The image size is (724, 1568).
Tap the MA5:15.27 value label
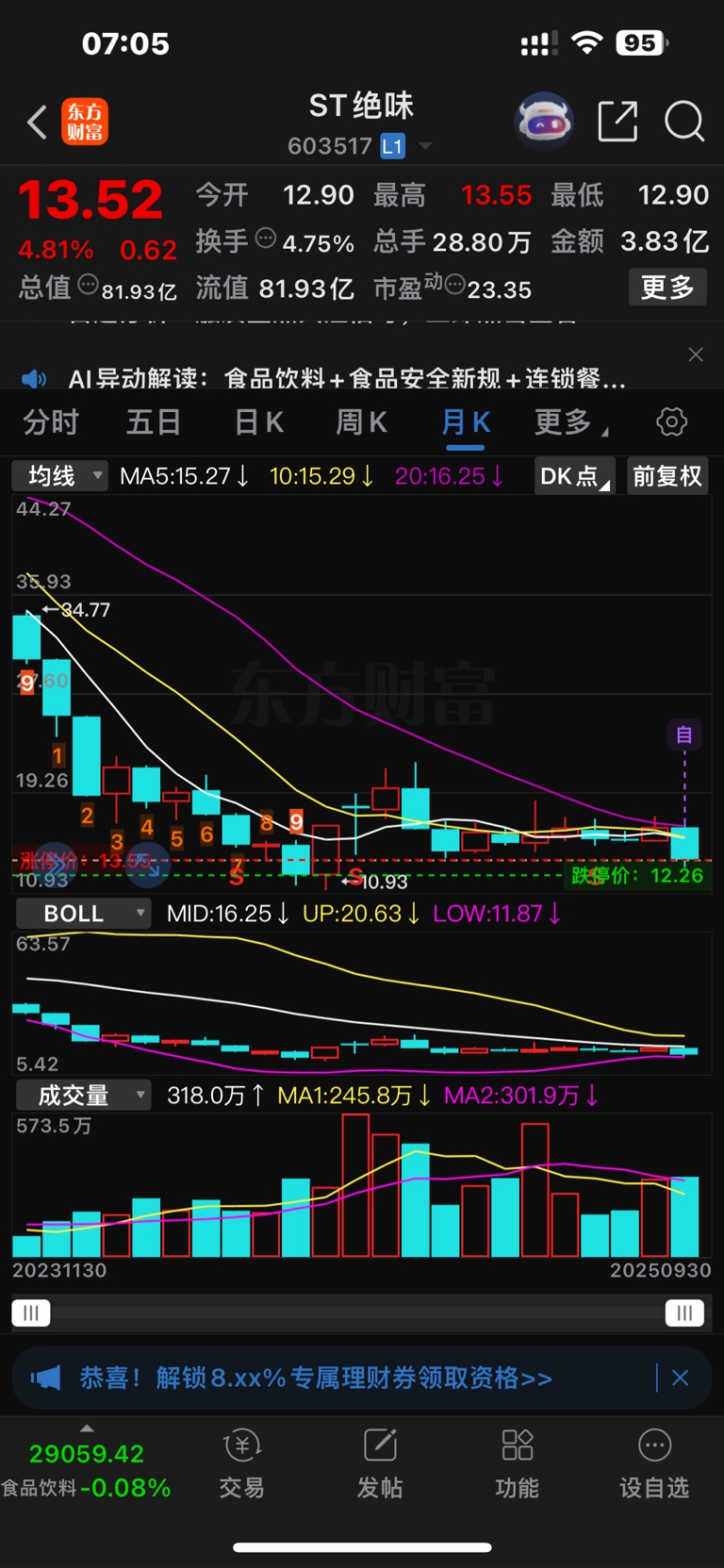pyautogui.click(x=185, y=476)
